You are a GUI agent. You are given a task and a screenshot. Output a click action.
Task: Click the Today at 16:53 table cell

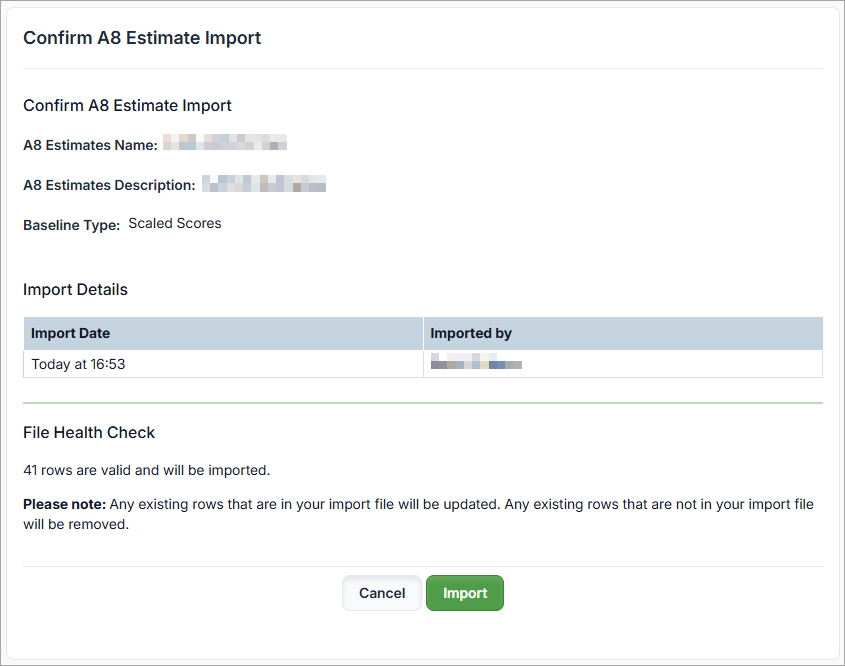78,364
